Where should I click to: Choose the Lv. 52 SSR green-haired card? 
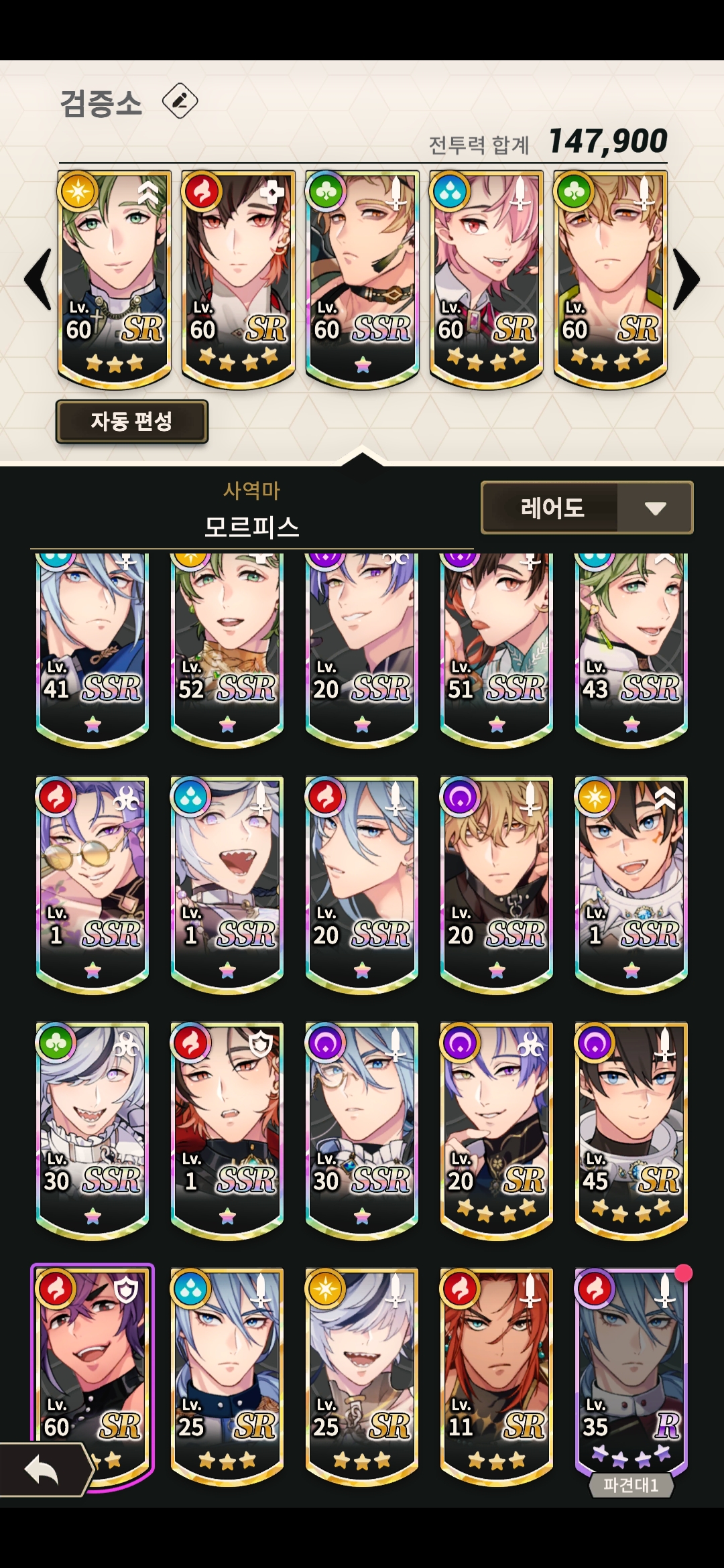(227, 648)
